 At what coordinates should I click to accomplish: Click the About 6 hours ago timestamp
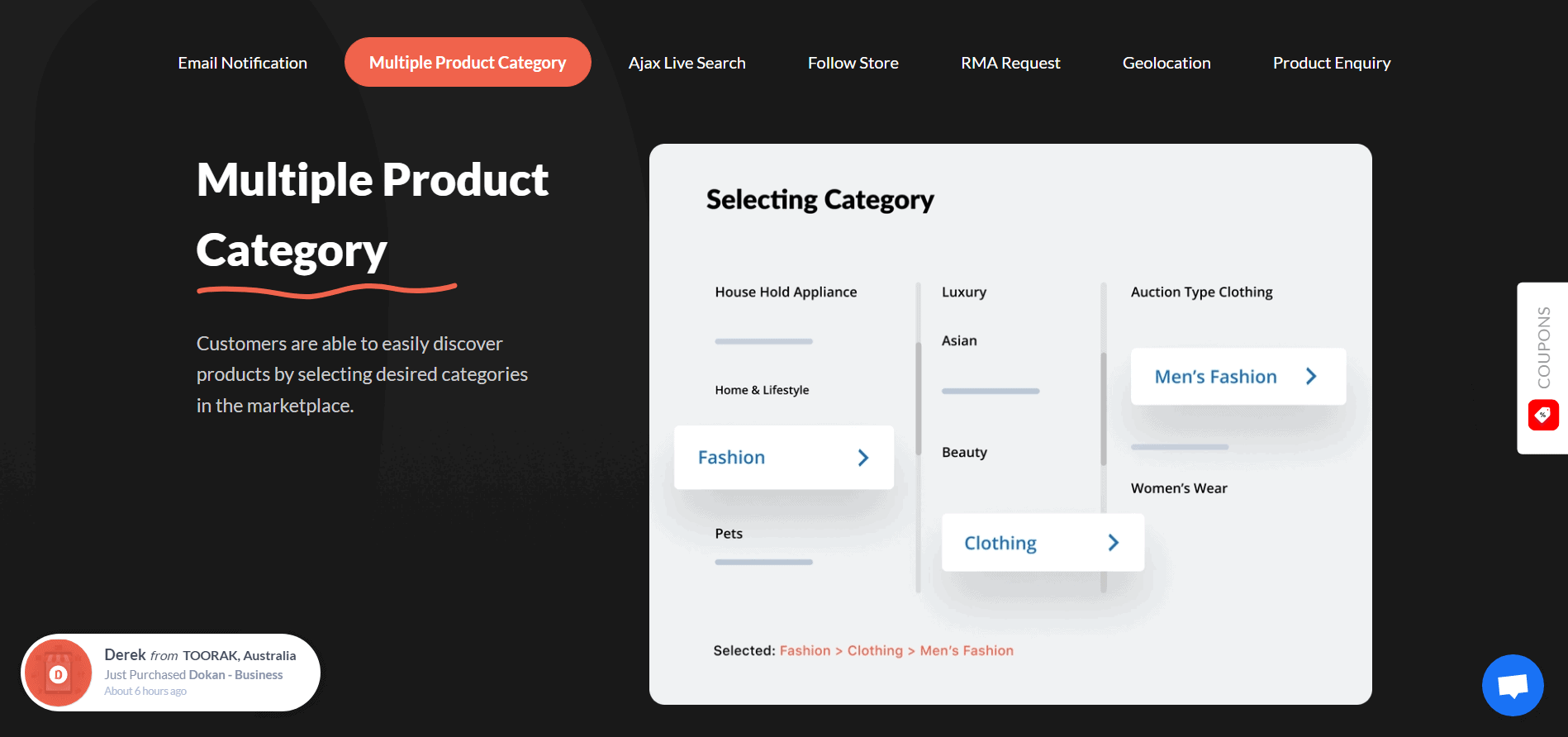[145, 692]
